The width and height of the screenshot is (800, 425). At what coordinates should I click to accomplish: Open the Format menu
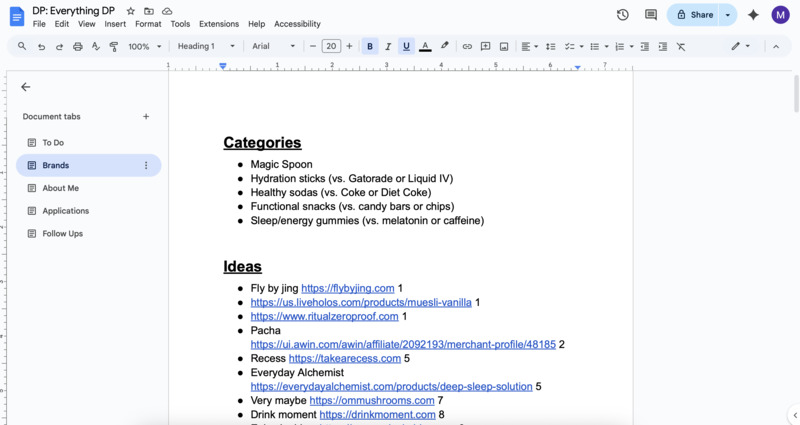(x=148, y=24)
